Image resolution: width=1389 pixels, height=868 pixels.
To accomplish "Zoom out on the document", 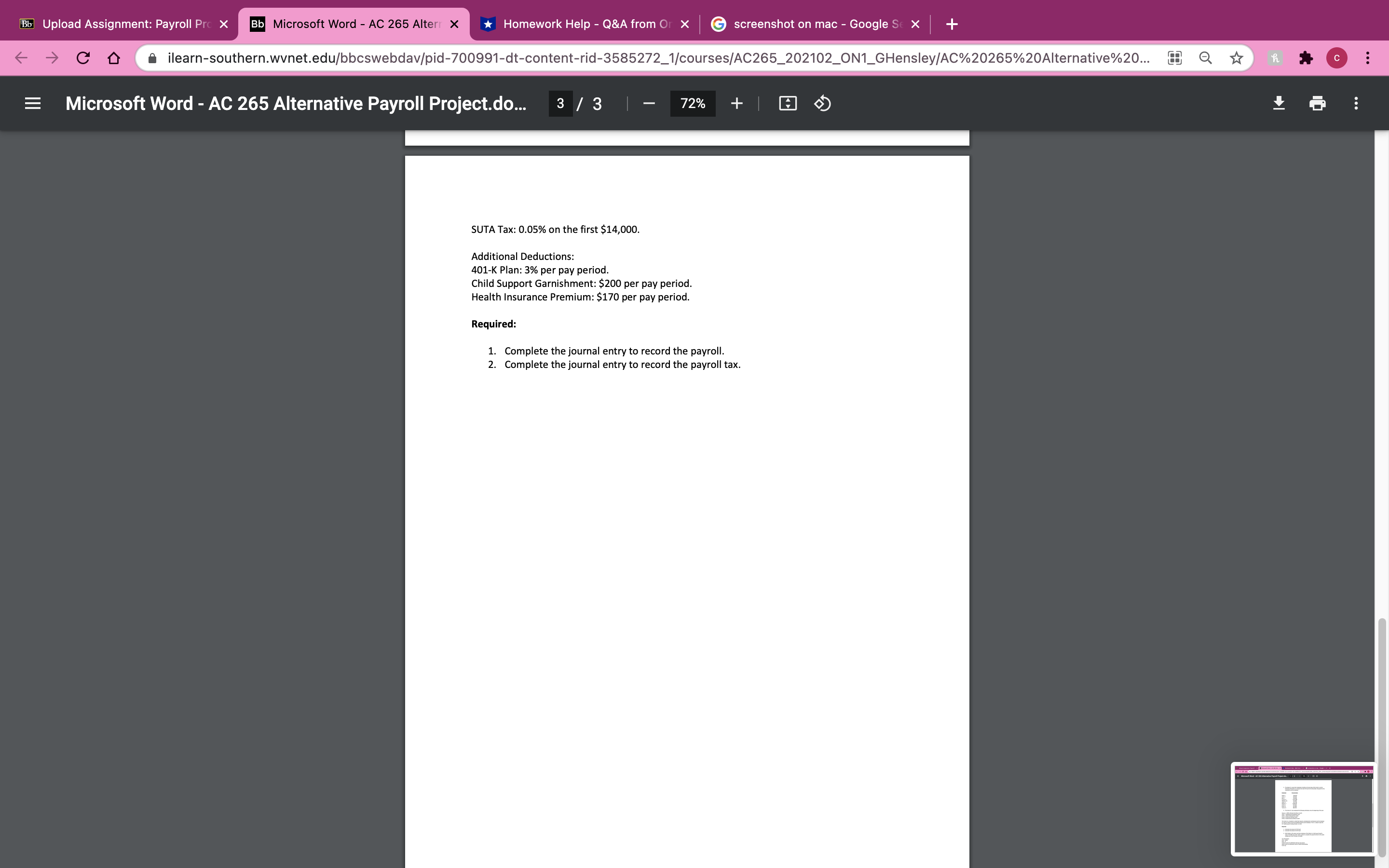I will coord(649,103).
